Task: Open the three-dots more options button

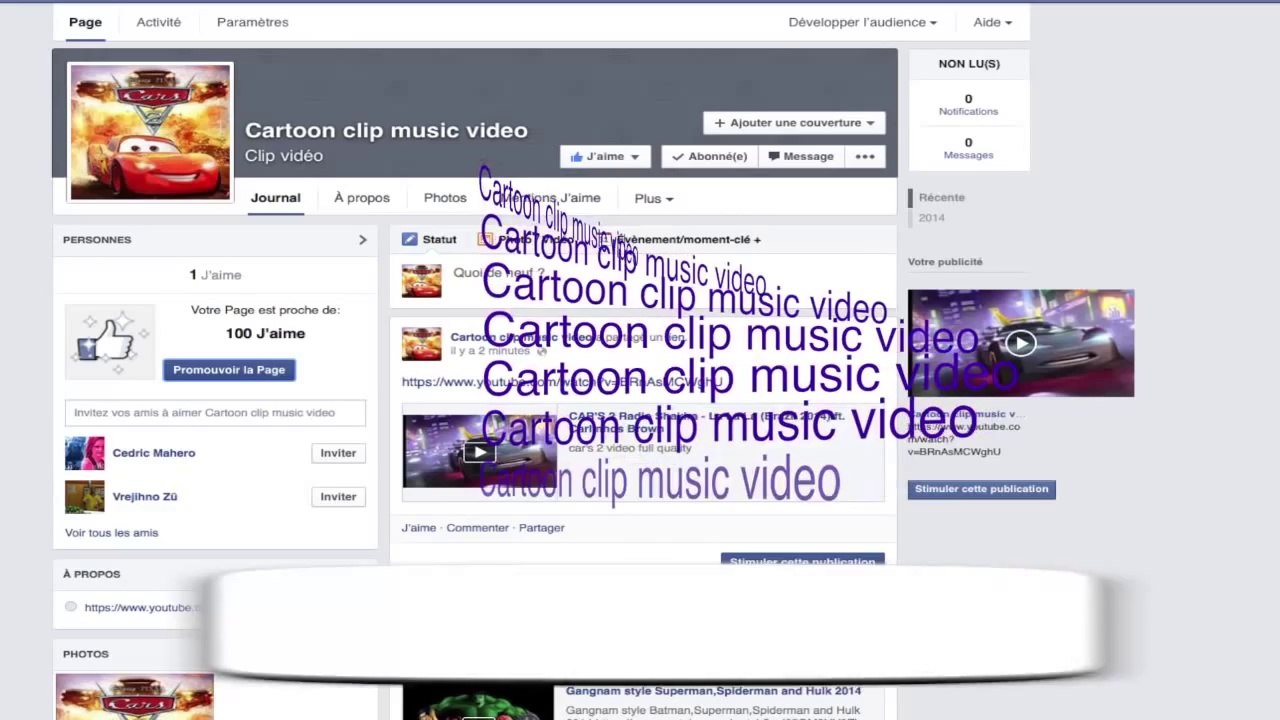Action: click(x=865, y=157)
